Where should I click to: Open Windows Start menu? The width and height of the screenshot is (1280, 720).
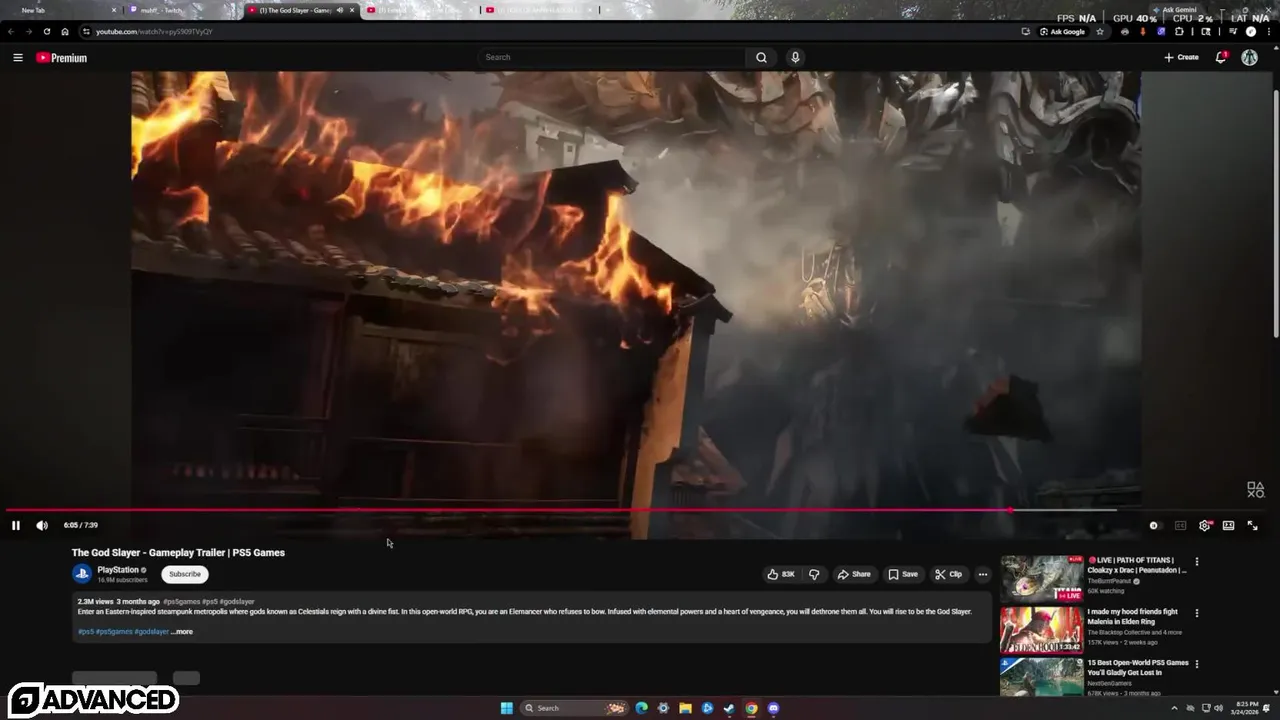point(507,708)
